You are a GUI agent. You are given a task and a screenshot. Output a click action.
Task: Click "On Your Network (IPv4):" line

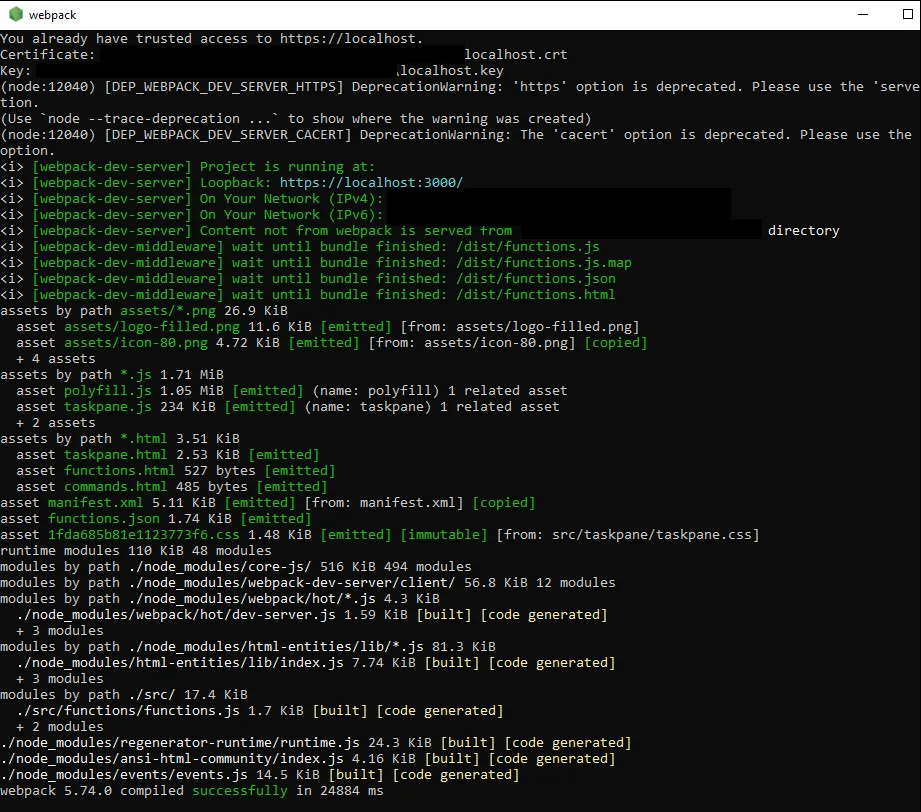pyautogui.click(x=191, y=199)
